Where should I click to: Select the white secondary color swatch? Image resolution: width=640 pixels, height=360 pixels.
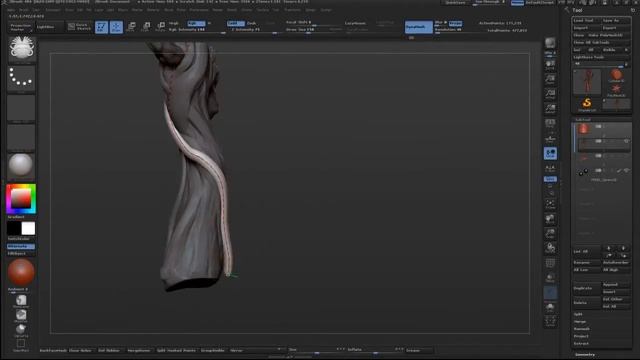(x=28, y=229)
